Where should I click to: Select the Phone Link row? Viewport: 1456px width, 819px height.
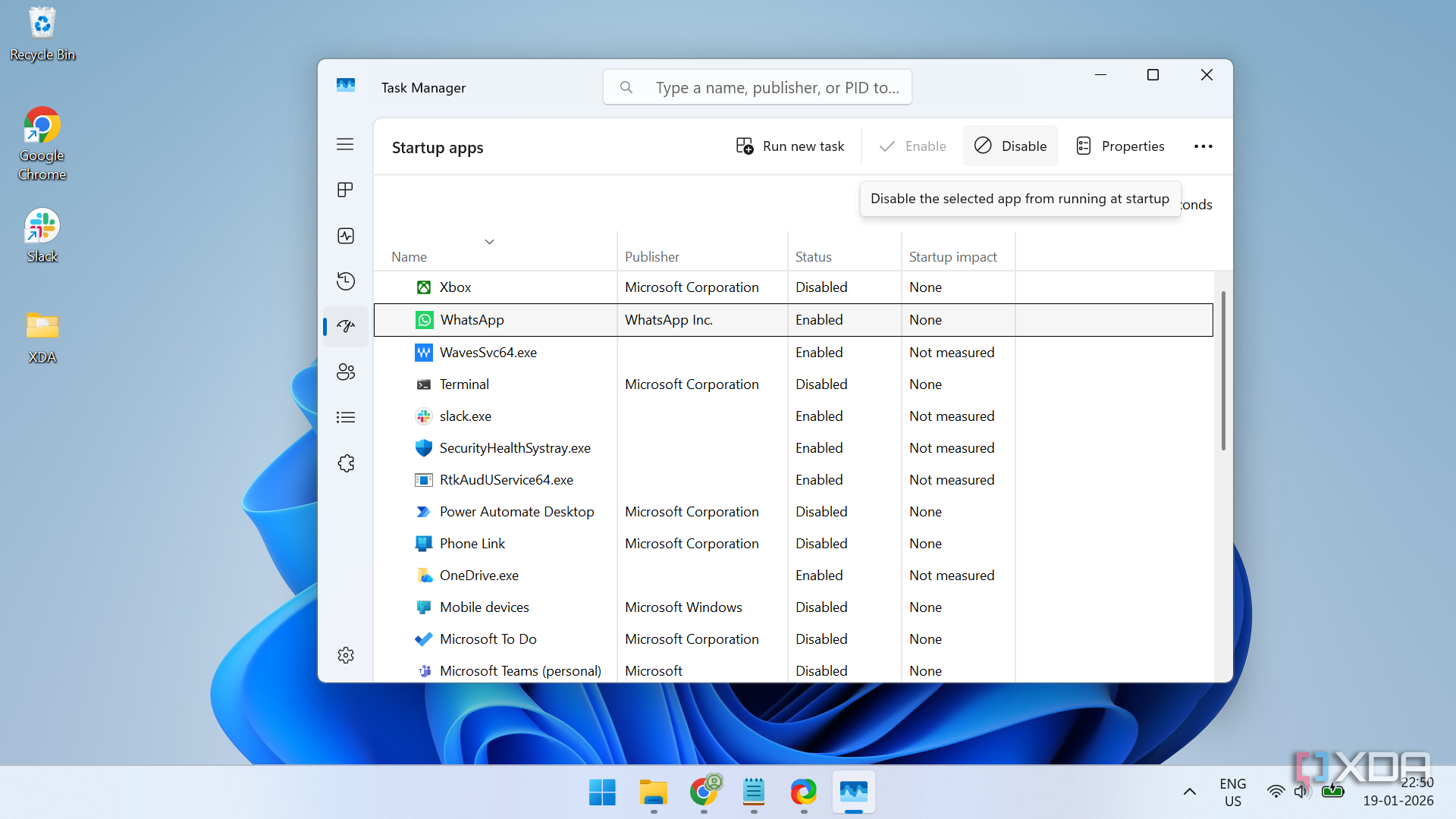793,544
